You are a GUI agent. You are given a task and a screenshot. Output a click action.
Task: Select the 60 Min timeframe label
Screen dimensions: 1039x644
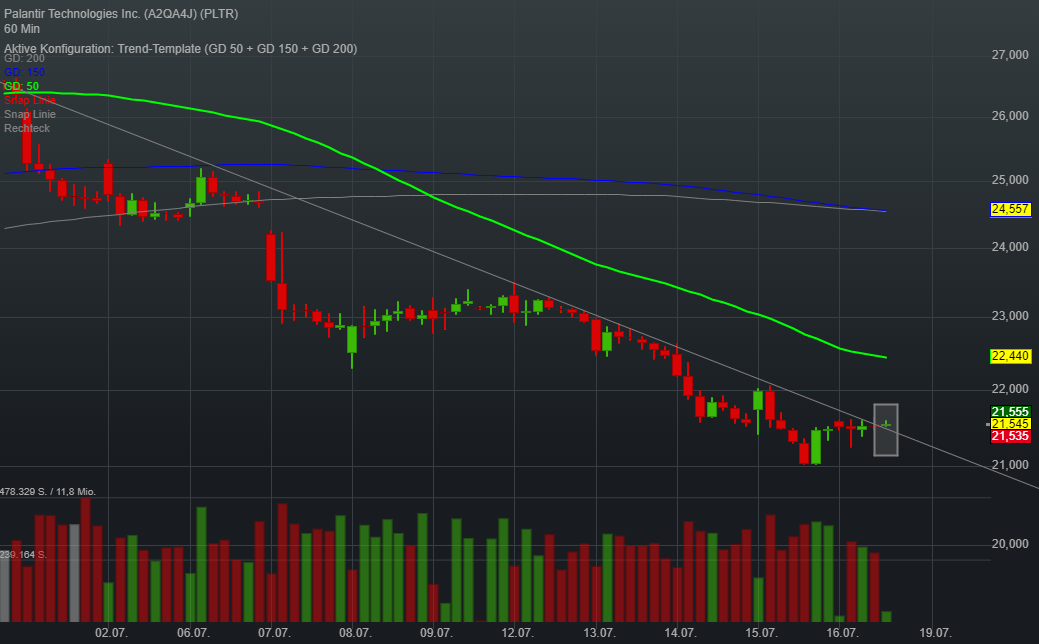[x=22, y=28]
